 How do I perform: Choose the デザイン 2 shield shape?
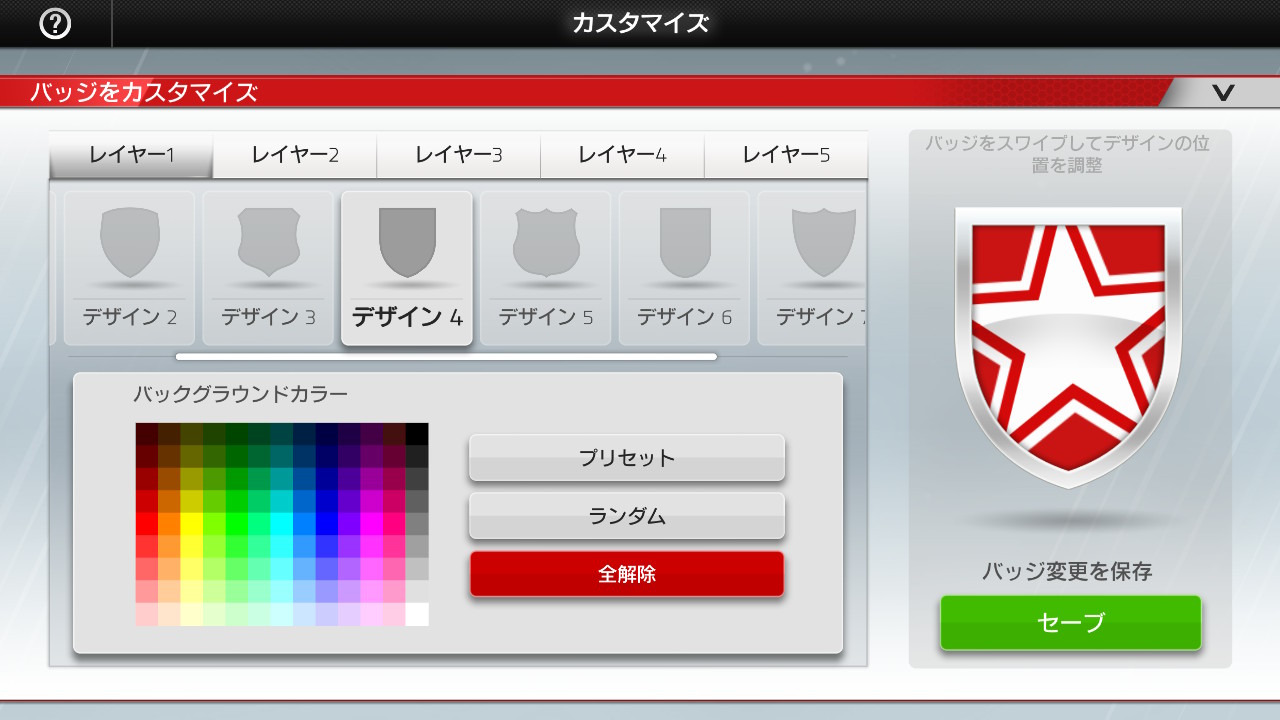pyautogui.click(x=130, y=268)
